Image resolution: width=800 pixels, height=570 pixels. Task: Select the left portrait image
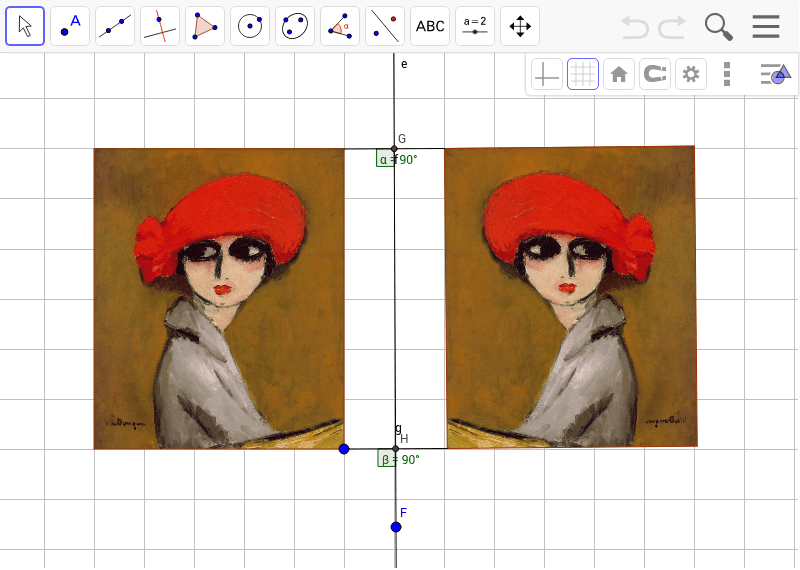coord(219,299)
